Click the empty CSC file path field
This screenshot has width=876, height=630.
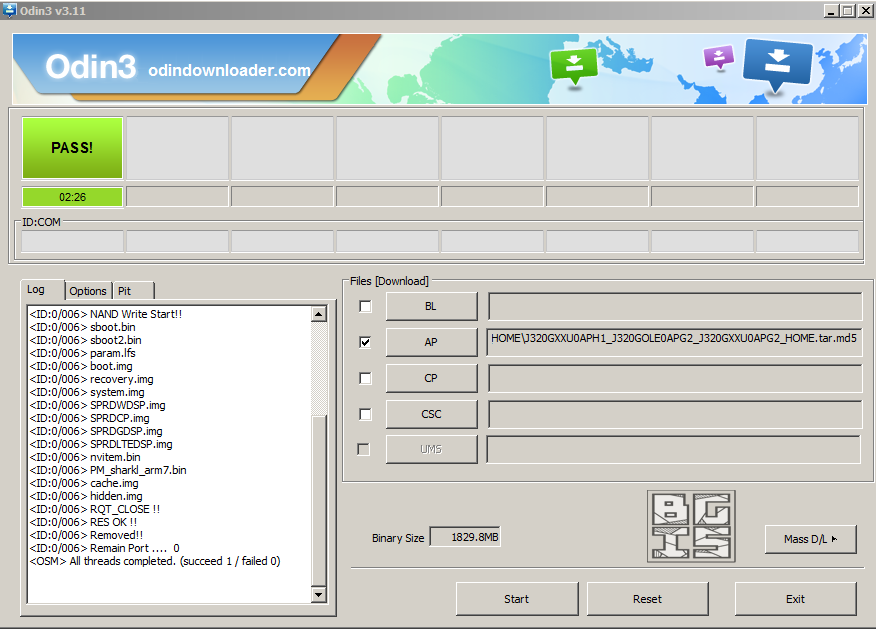tap(674, 414)
